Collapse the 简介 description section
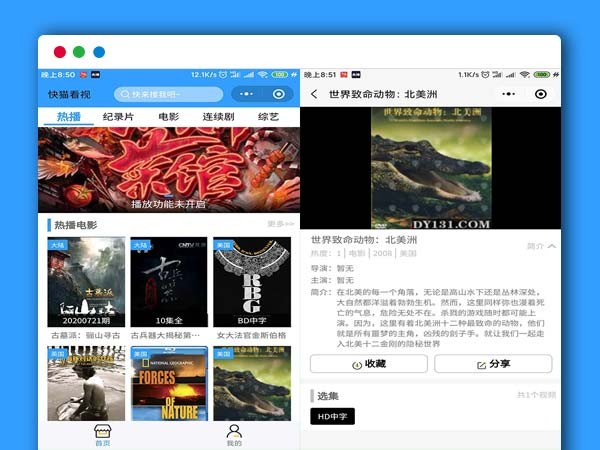Viewport: 600px width, 450px height. pos(541,246)
